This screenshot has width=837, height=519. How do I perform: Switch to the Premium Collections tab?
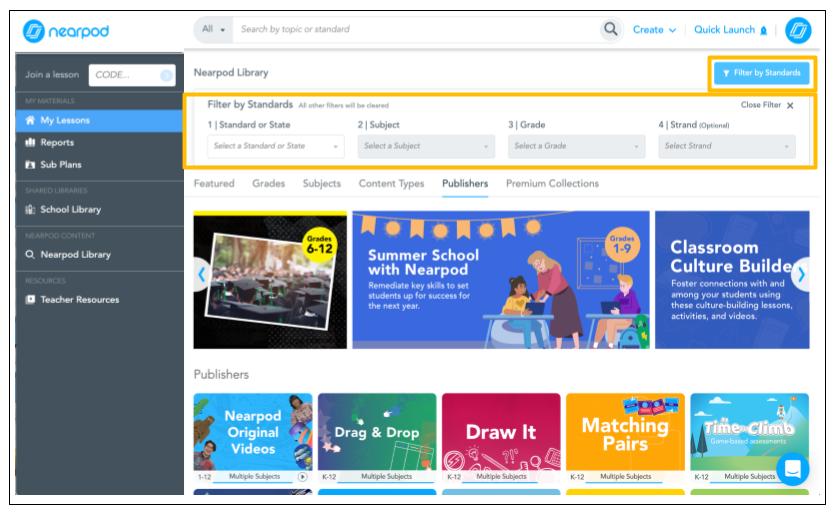(x=552, y=184)
